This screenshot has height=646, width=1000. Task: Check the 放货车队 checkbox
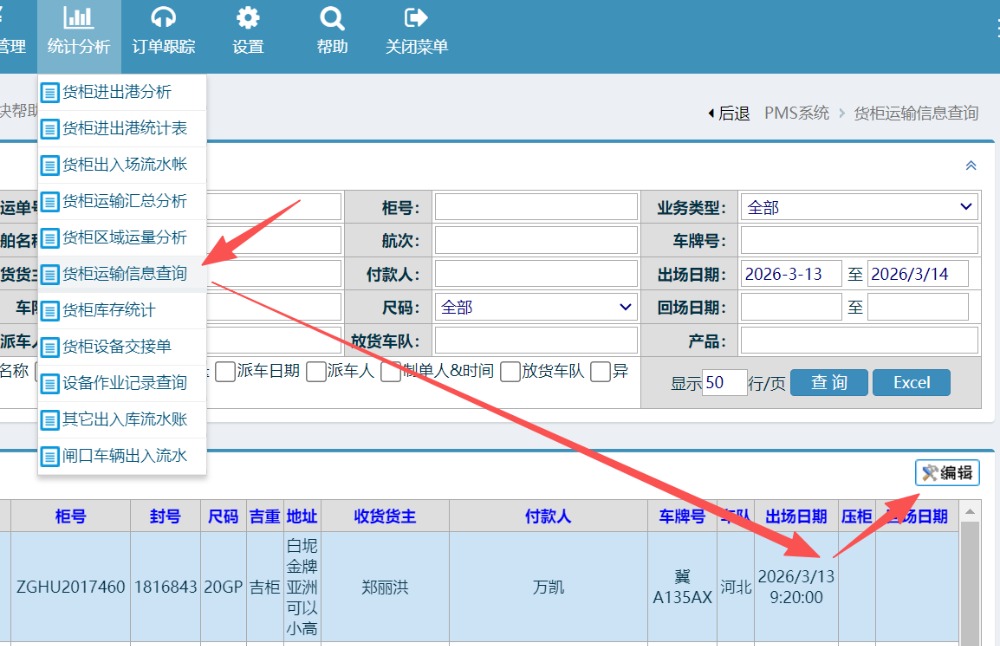point(511,371)
